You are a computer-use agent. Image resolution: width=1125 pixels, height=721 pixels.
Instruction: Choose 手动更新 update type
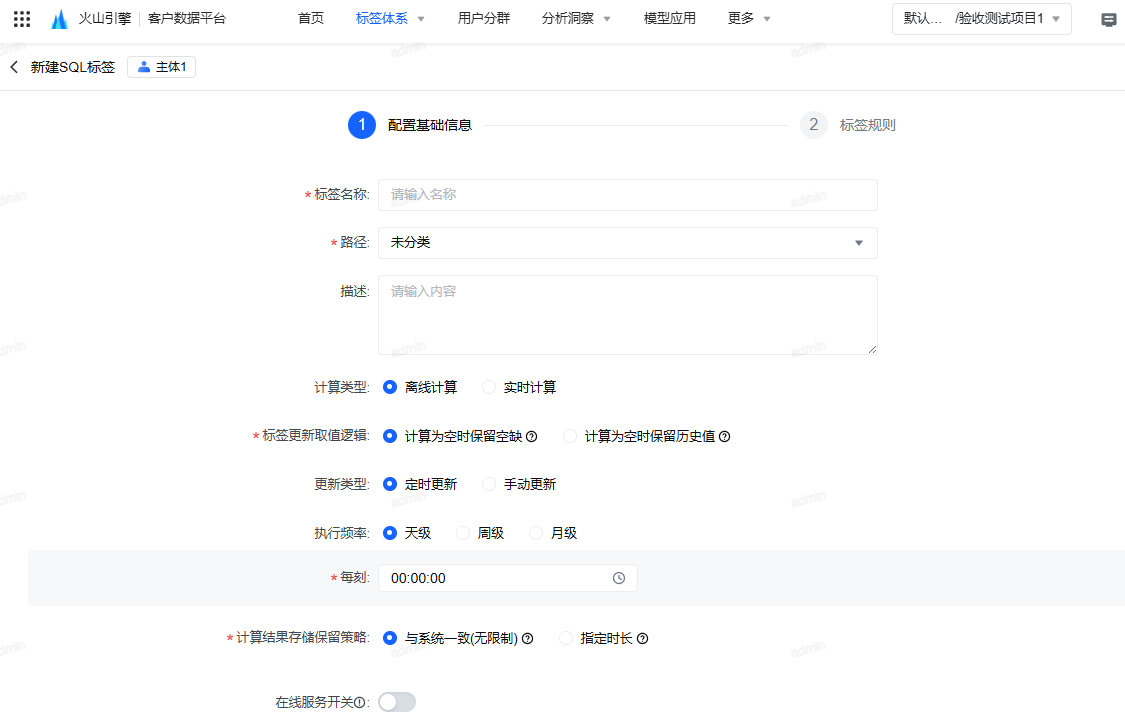click(x=489, y=484)
